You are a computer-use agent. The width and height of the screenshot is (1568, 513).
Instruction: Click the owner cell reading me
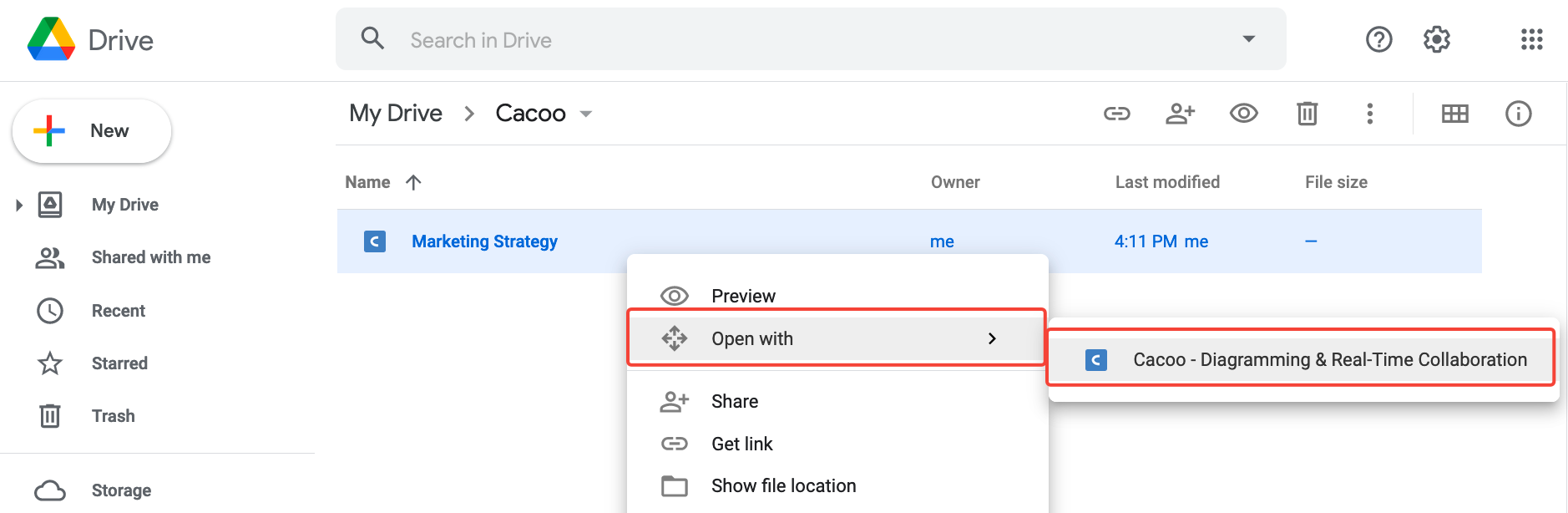pos(942,241)
